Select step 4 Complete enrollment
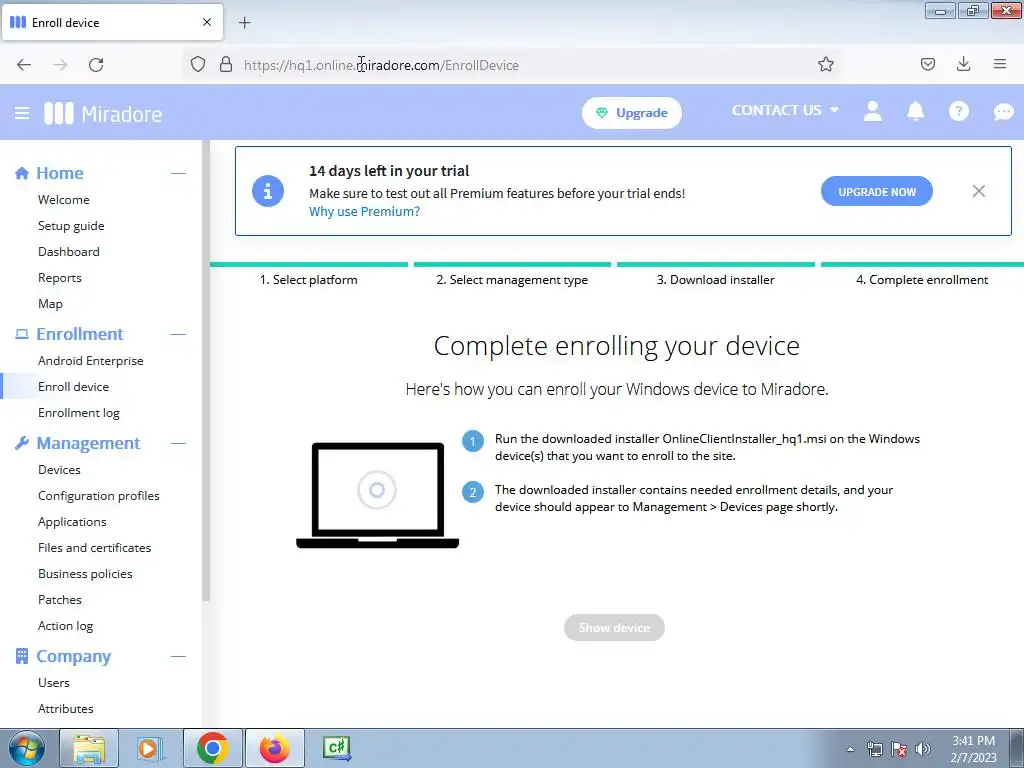This screenshot has width=1024, height=768. point(922,280)
